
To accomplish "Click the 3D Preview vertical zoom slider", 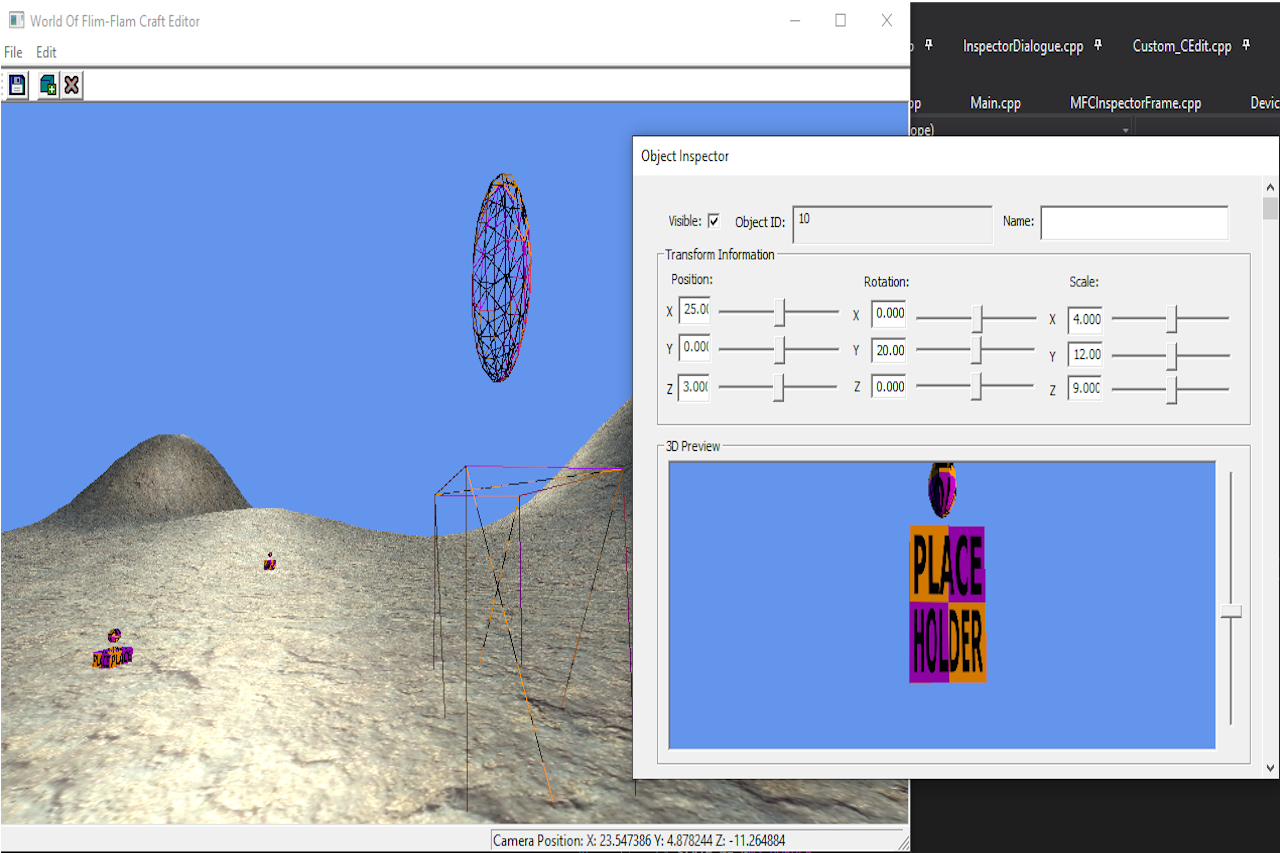I will pos(1231,611).
